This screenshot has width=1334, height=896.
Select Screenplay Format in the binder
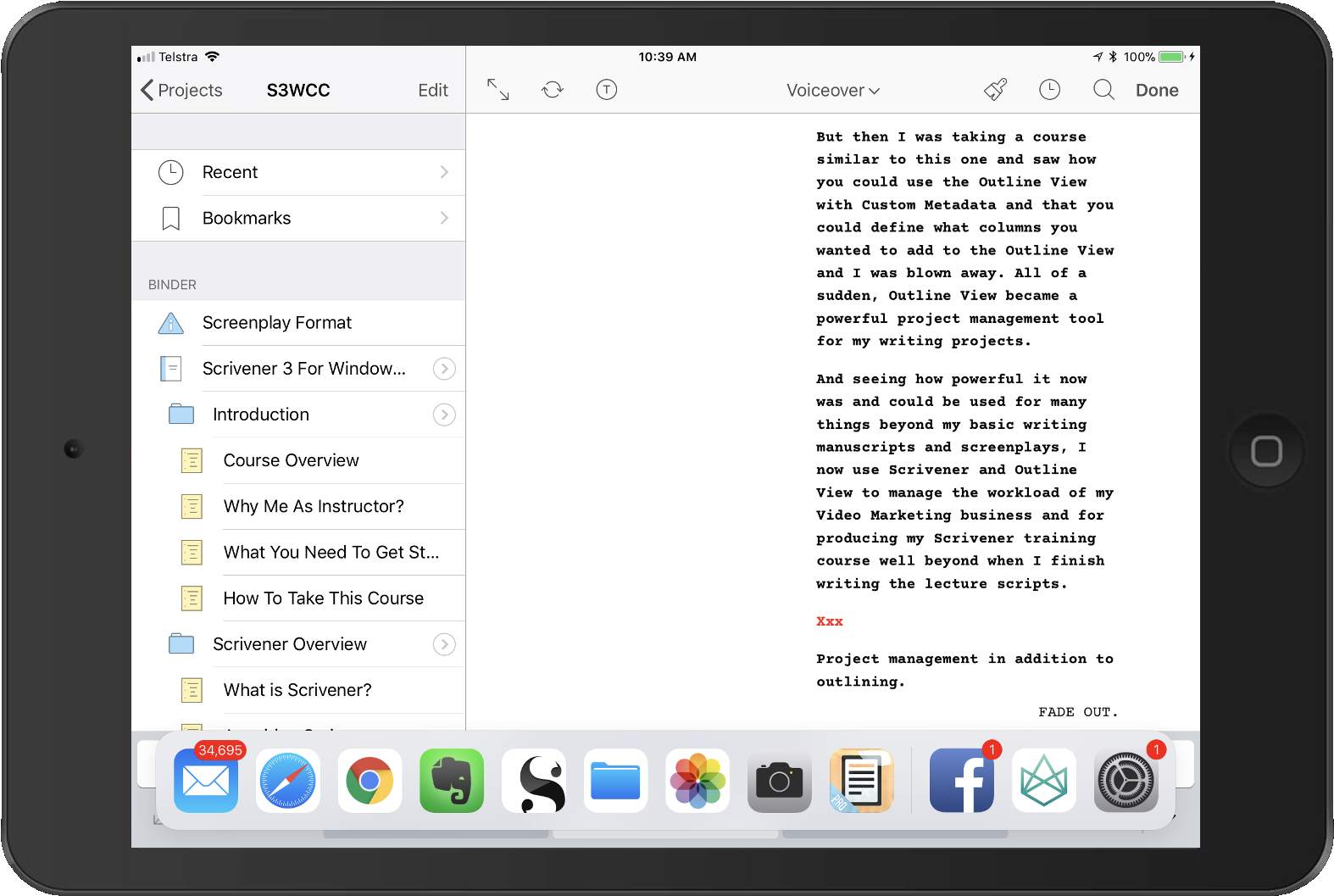pyautogui.click(x=298, y=323)
